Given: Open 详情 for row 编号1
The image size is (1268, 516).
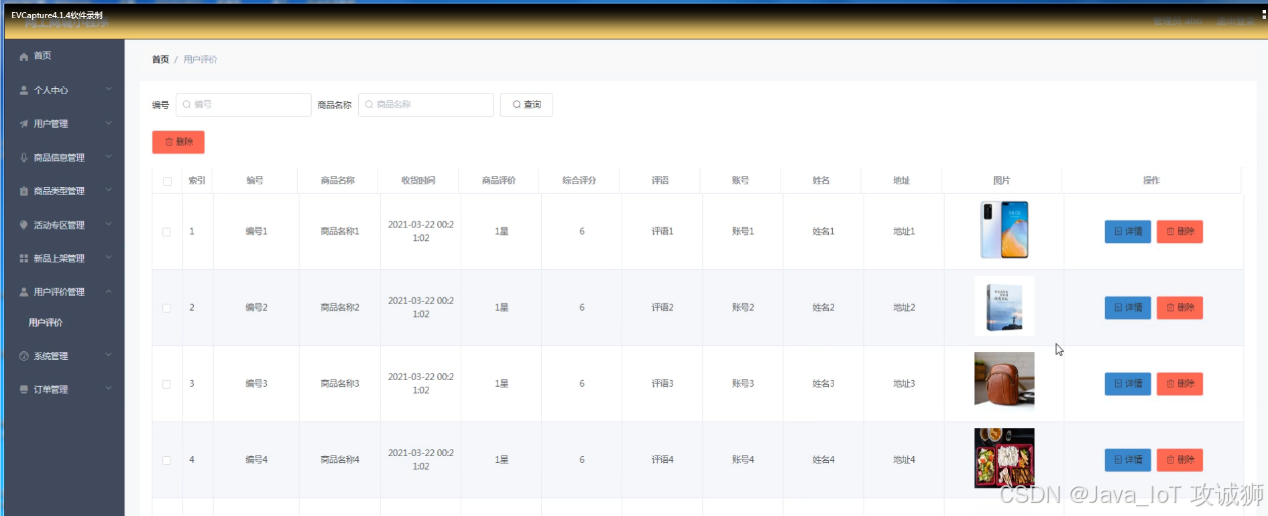Looking at the screenshot, I should click(1127, 232).
